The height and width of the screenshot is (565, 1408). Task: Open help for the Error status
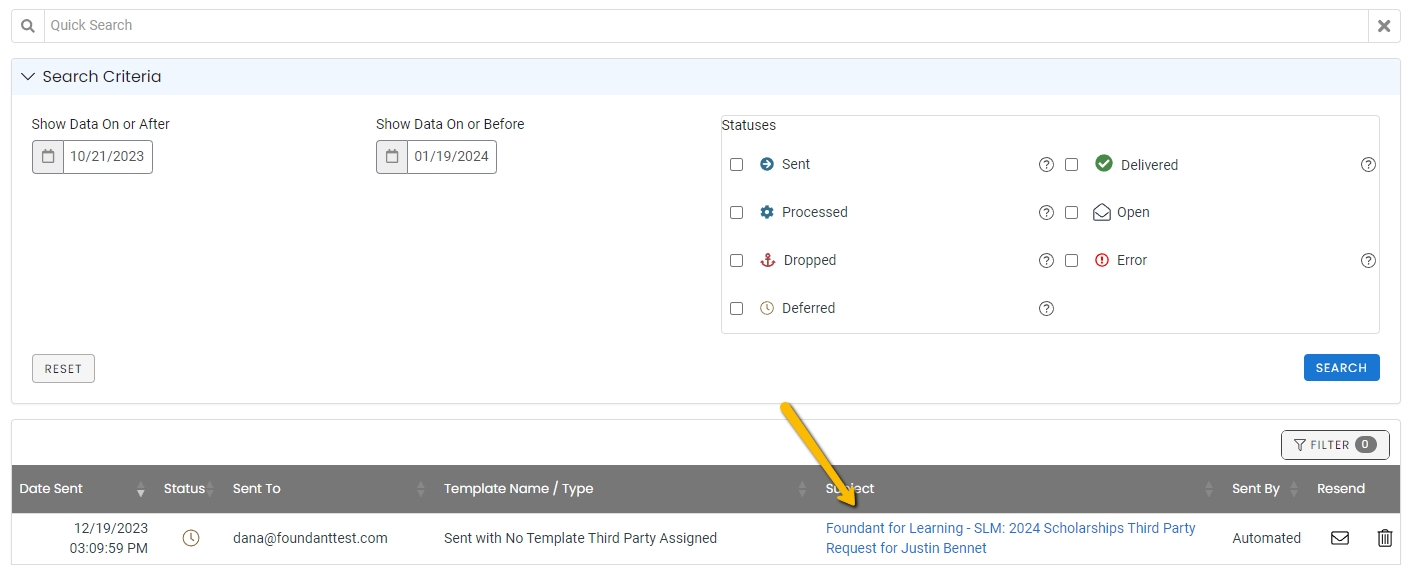pos(1369,261)
